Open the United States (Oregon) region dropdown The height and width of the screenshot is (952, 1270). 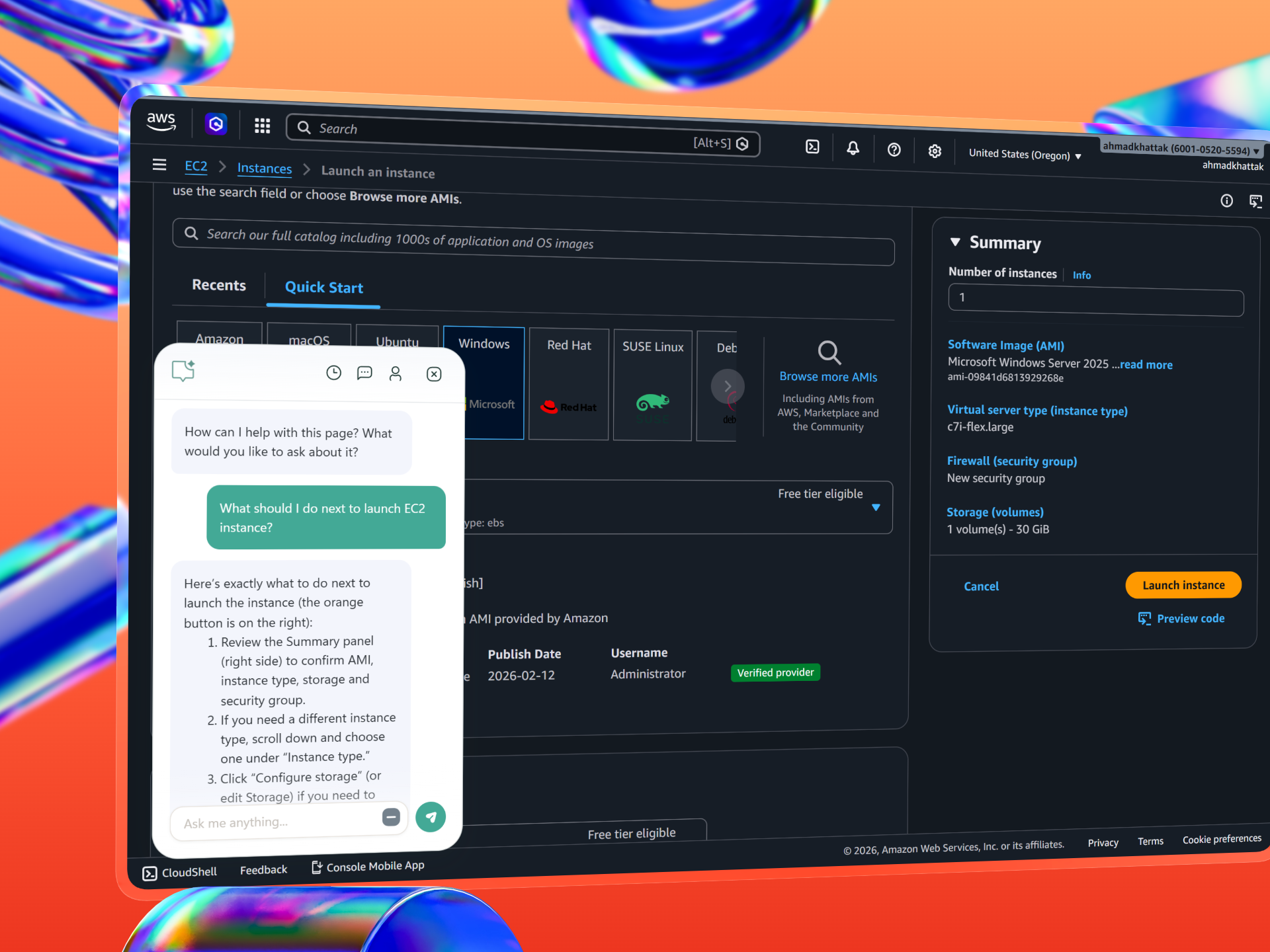point(1024,154)
